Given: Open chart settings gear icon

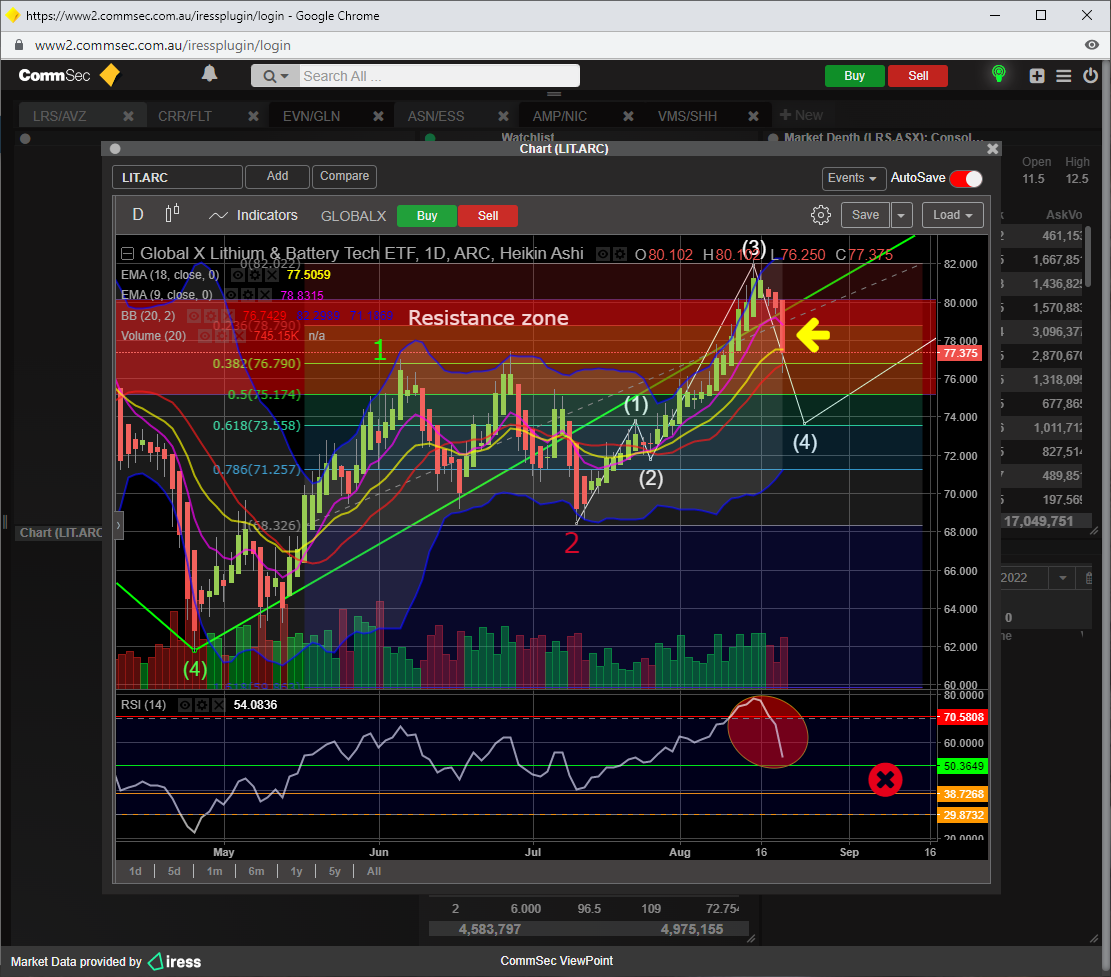Looking at the screenshot, I should point(821,215).
